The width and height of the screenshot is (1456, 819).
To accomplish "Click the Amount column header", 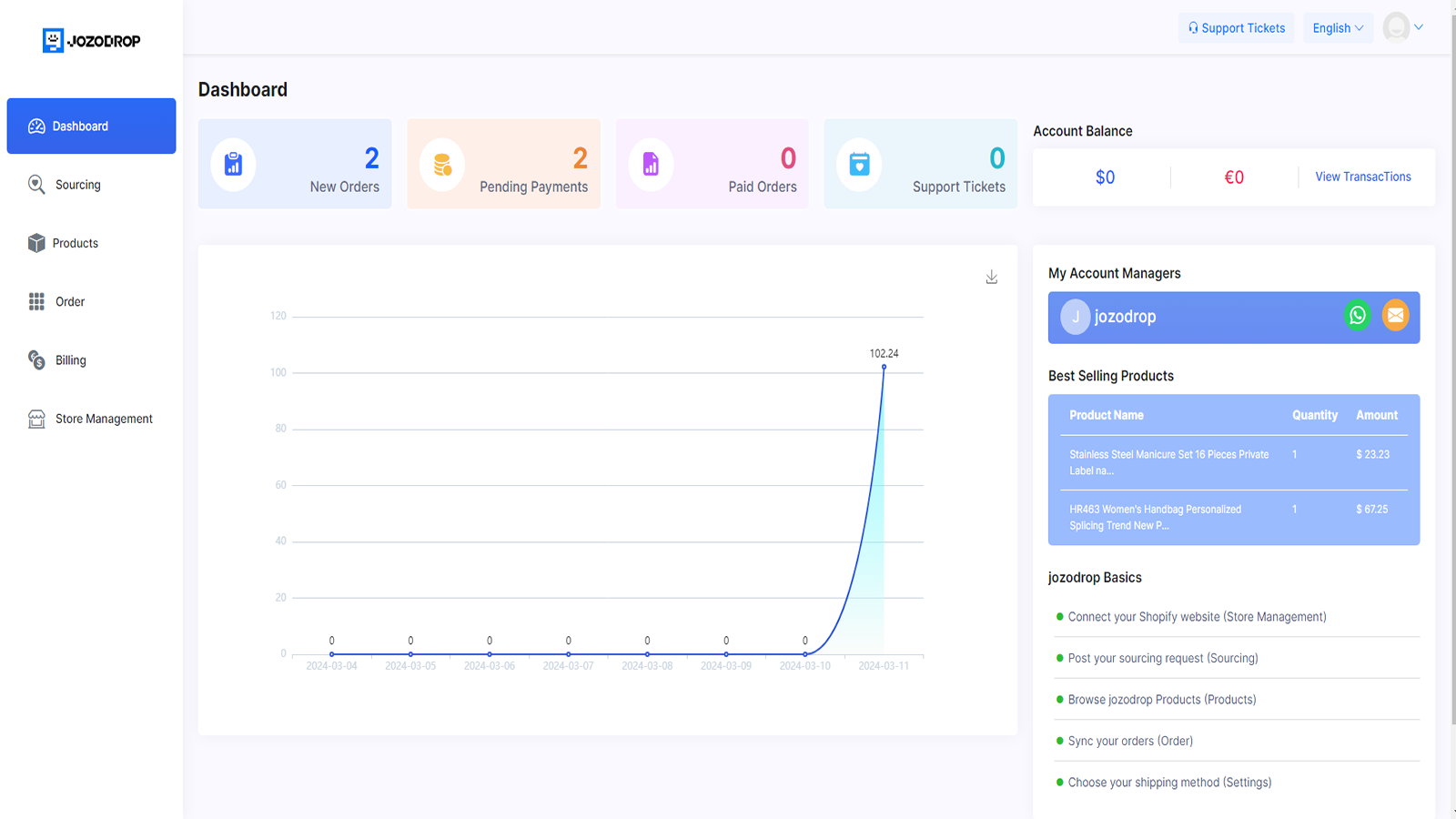I will coord(1377,415).
